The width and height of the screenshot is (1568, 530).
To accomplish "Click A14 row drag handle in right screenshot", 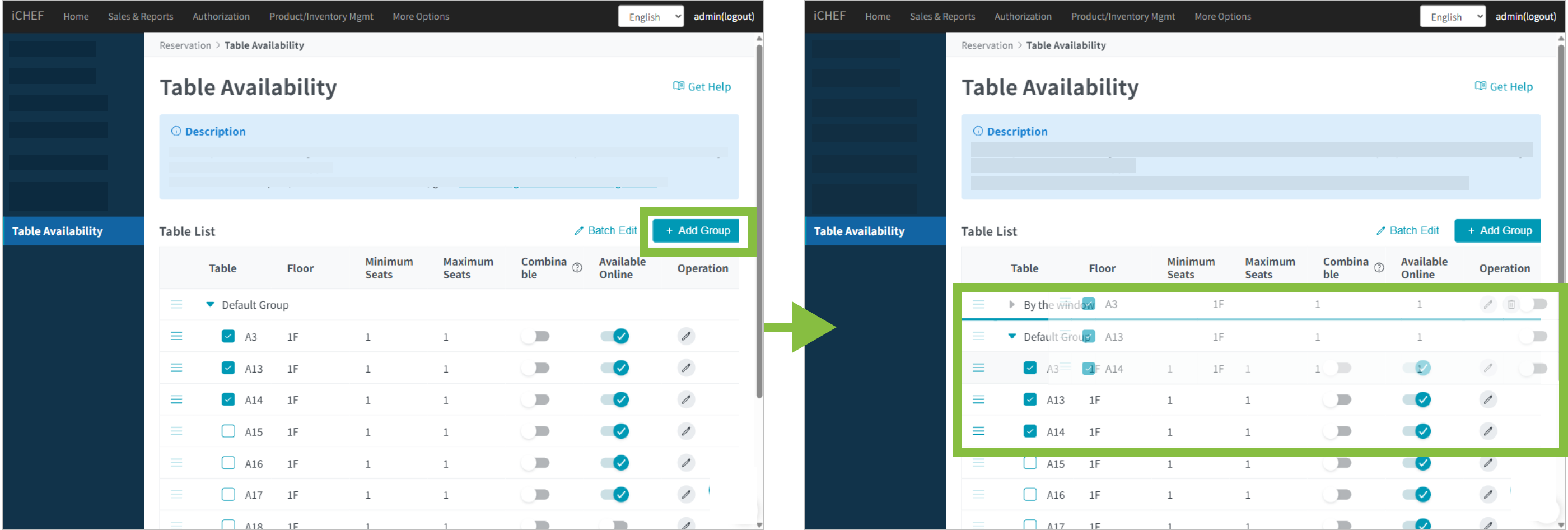I will point(978,431).
